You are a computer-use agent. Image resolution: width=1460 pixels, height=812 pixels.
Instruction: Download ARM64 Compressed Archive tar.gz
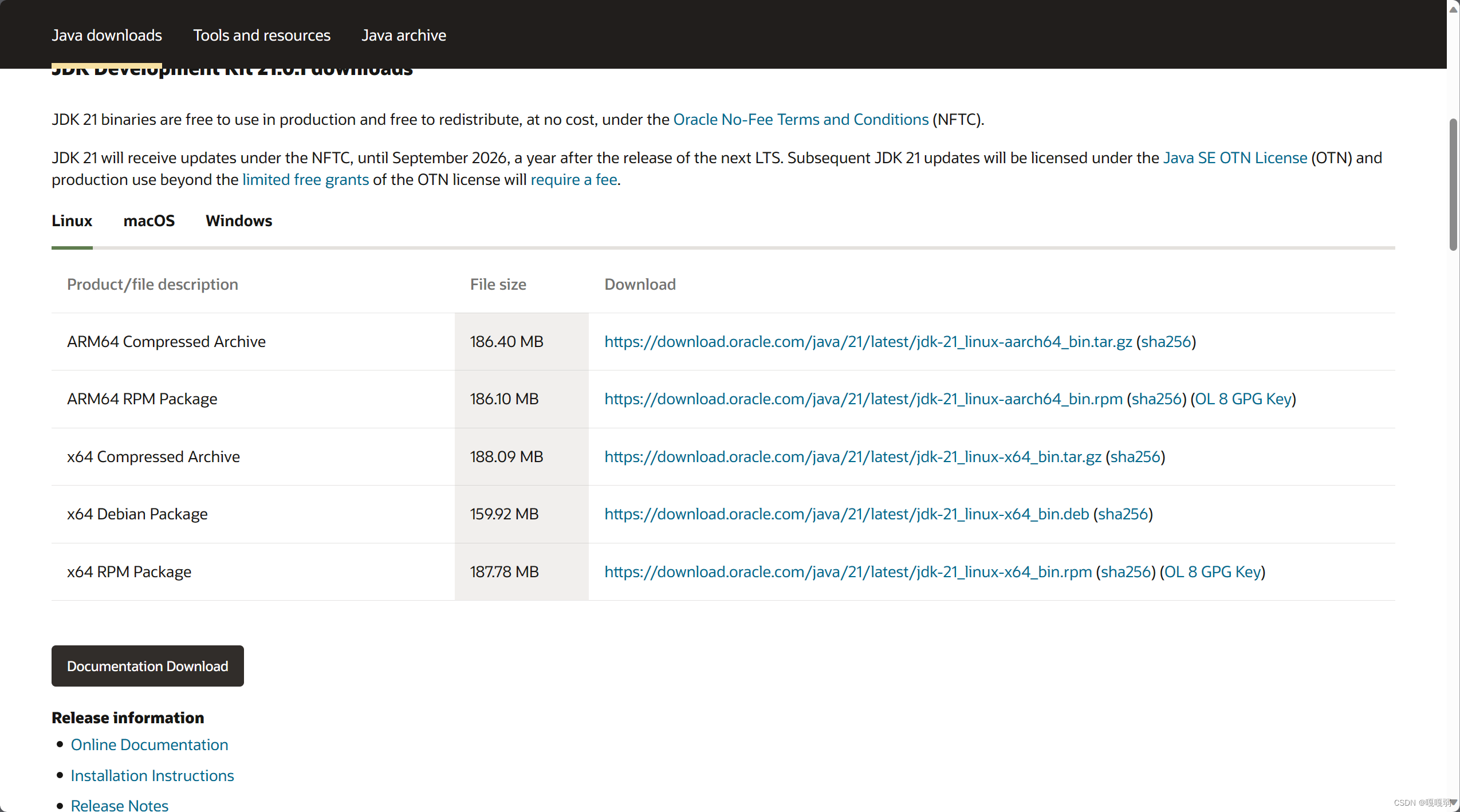pos(868,342)
